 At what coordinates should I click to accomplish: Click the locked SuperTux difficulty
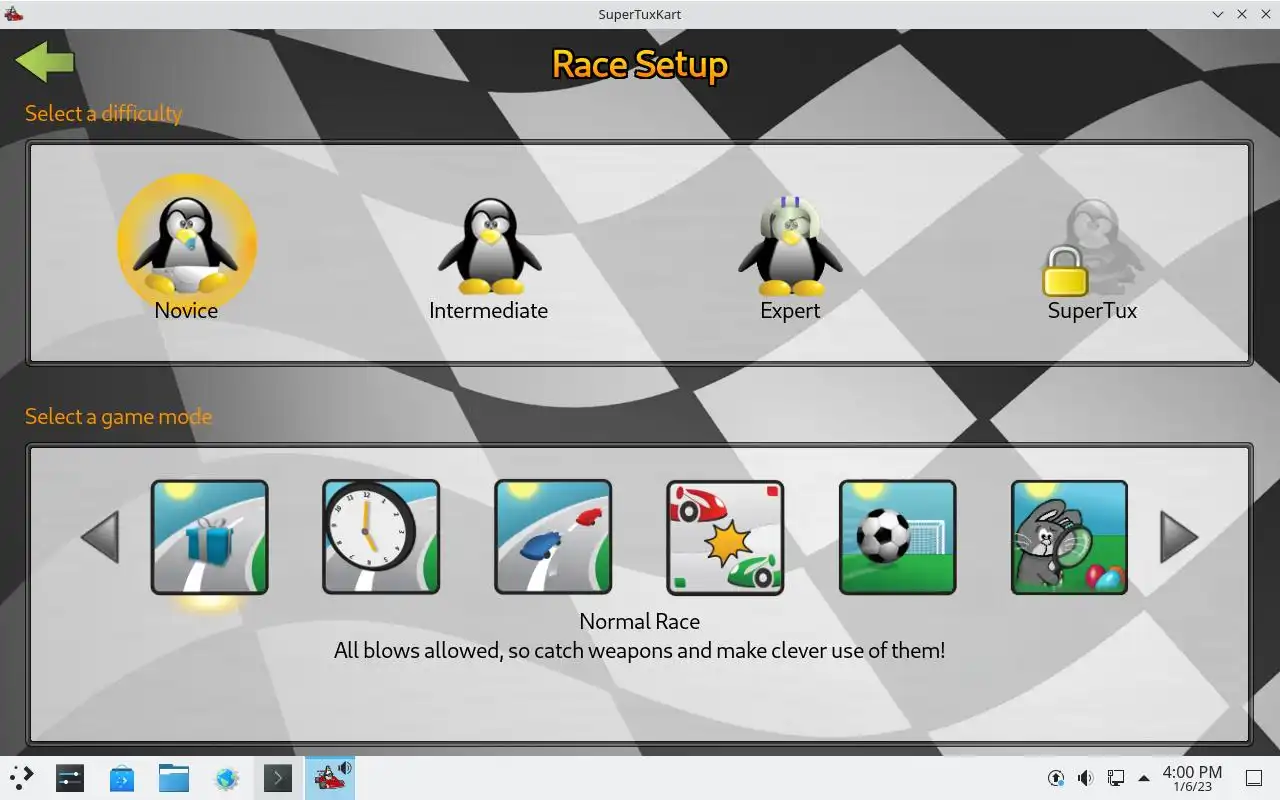point(1092,246)
